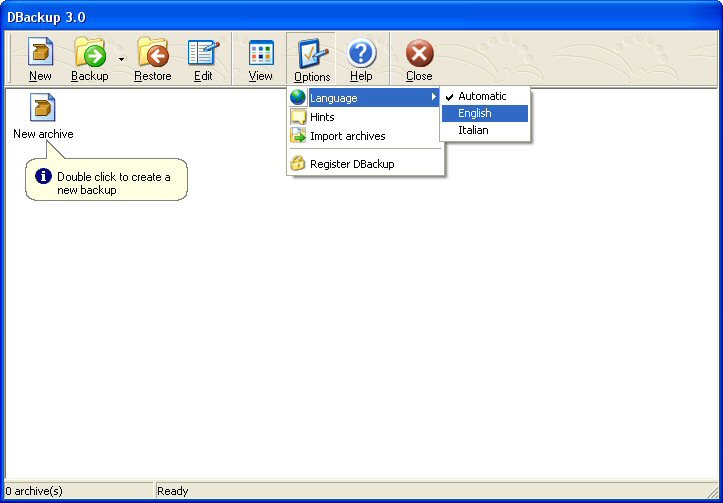
Task: Select the New archive item icon
Action: 42,107
